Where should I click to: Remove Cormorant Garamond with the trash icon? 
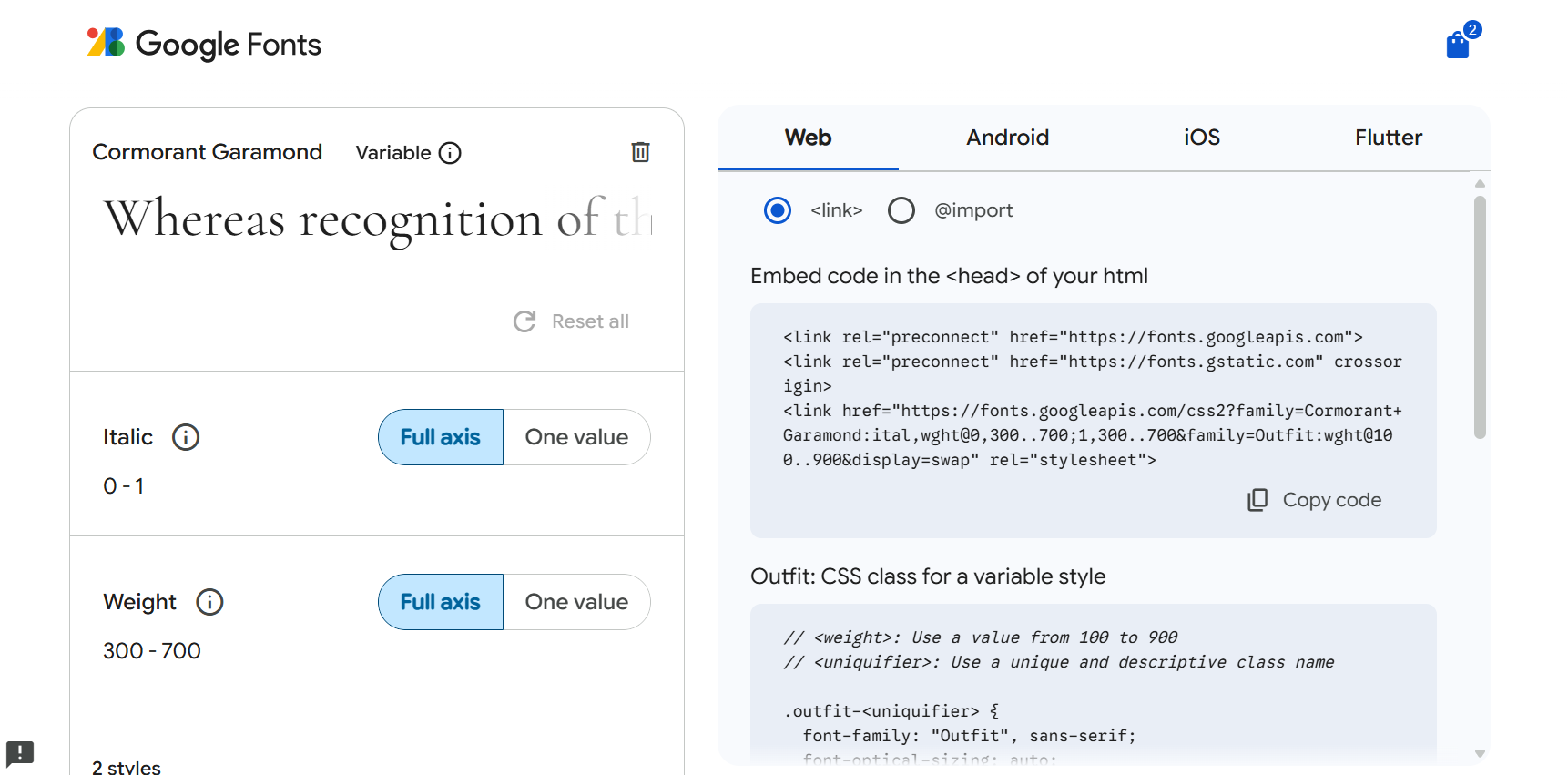click(641, 152)
